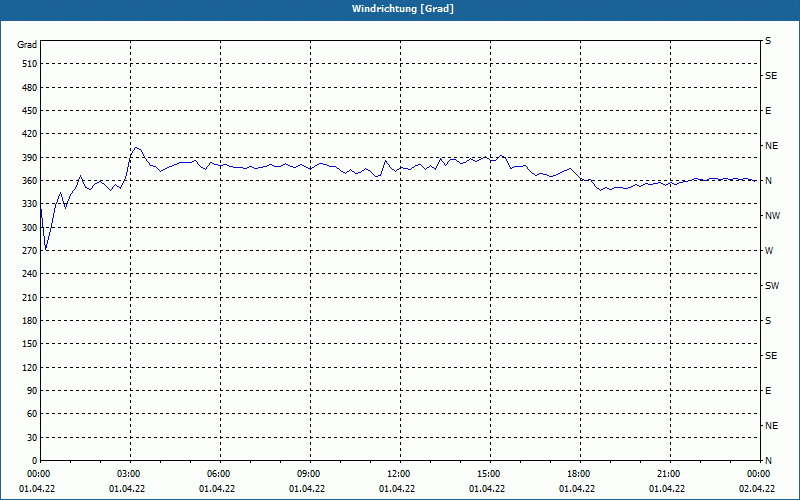
Task: Click the 180 axis value
Action: 30,321
